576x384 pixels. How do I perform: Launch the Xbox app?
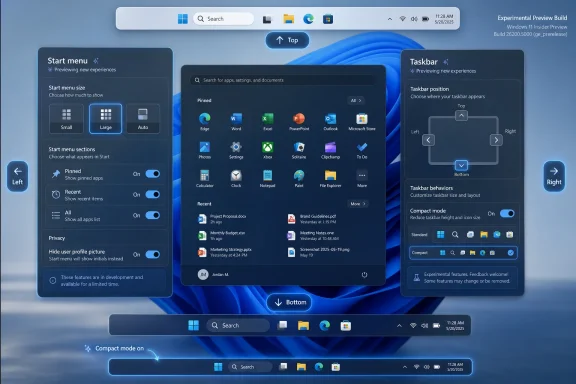(x=267, y=150)
